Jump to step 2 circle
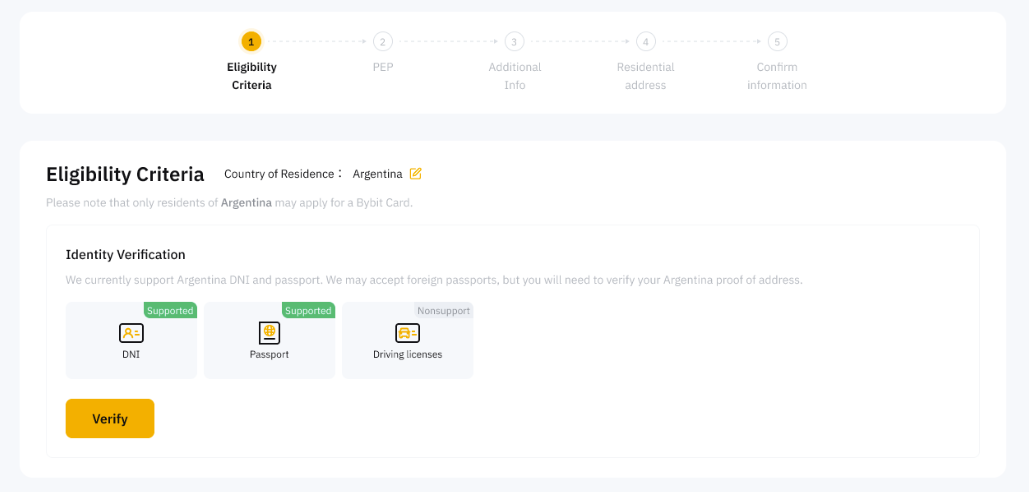Image resolution: width=1029 pixels, height=492 pixels. pos(383,42)
